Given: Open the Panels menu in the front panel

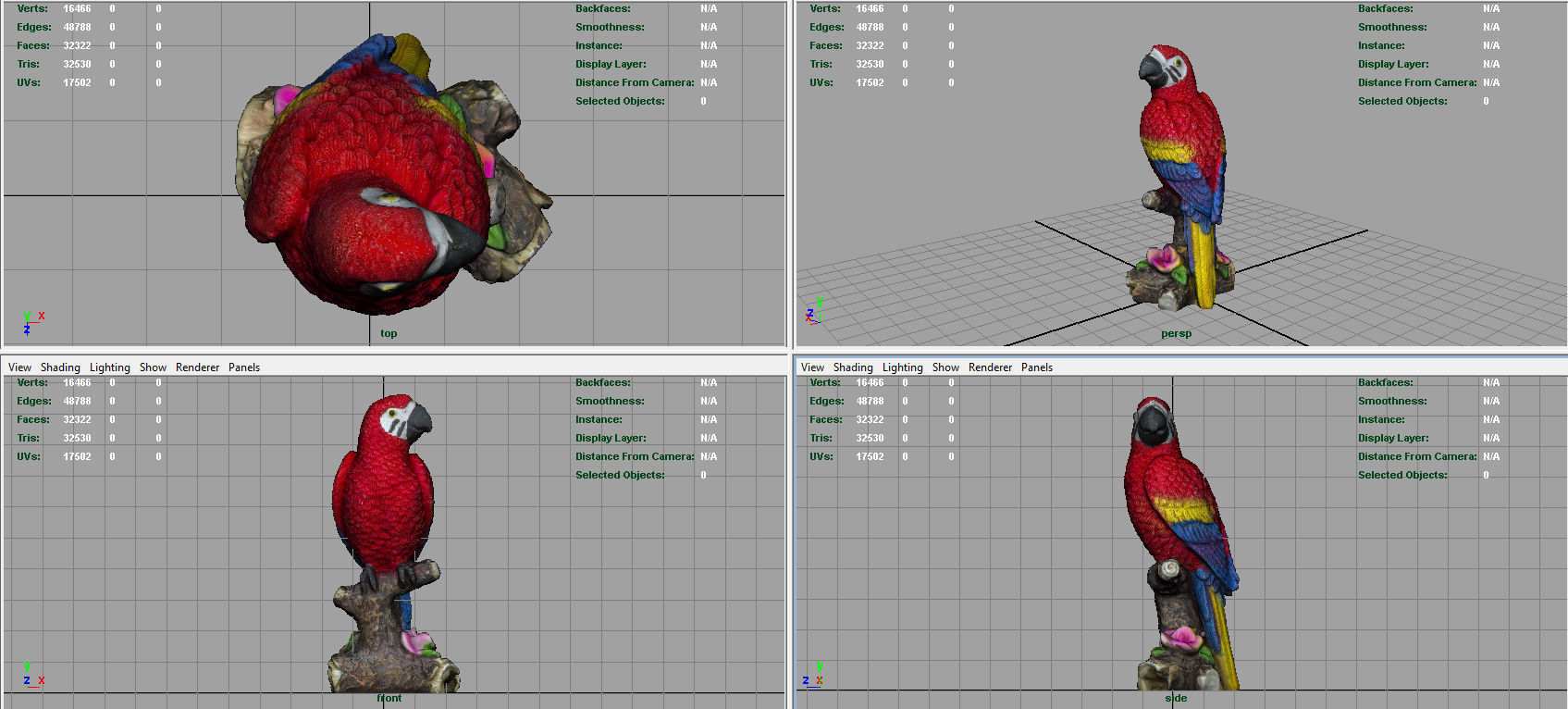Looking at the screenshot, I should point(244,367).
